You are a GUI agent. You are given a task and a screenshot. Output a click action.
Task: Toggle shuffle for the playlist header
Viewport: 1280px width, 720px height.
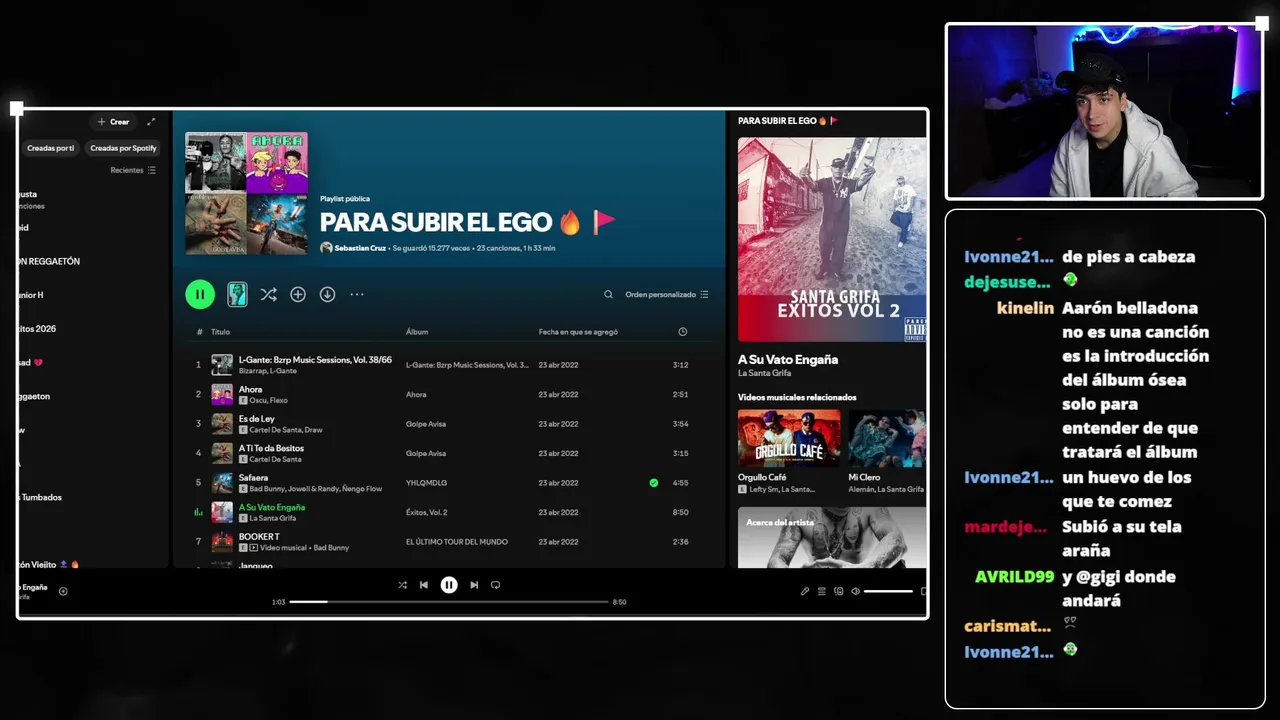coord(268,294)
